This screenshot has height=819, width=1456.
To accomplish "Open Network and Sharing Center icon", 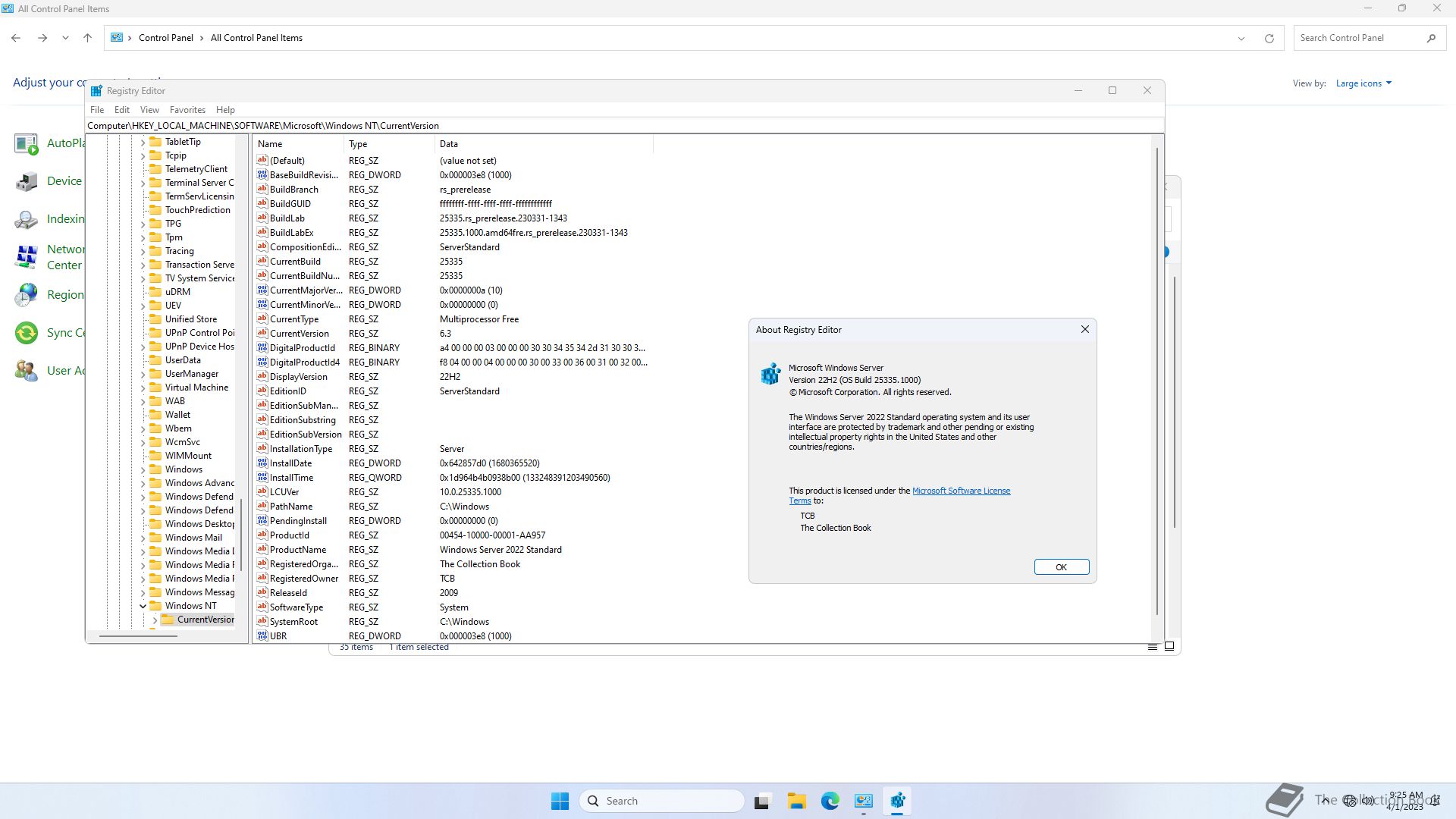I will (27, 257).
